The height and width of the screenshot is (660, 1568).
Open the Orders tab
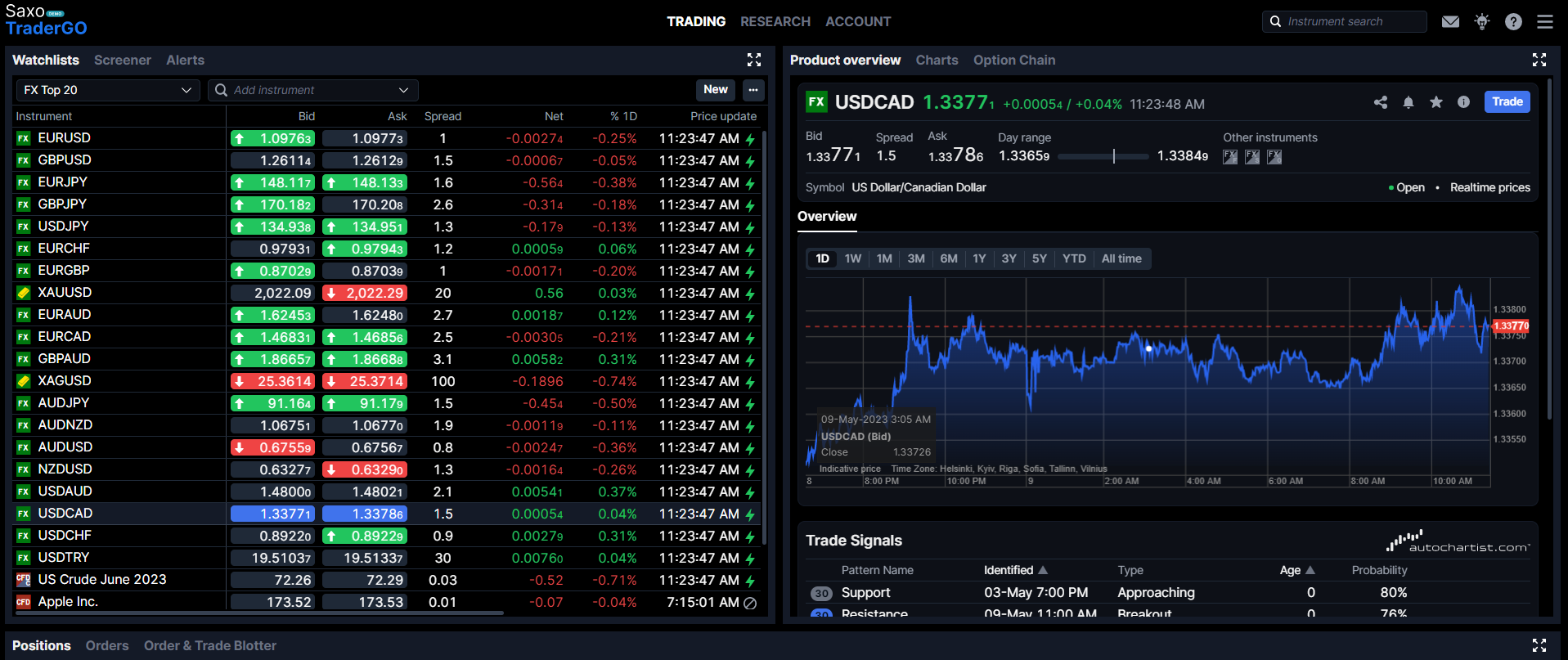pos(107,645)
